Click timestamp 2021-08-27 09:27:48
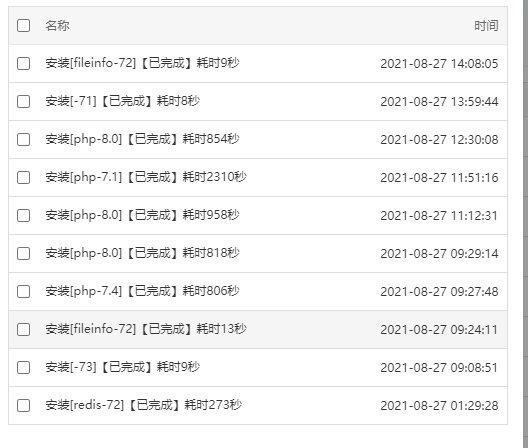528x448 pixels. pos(439,292)
